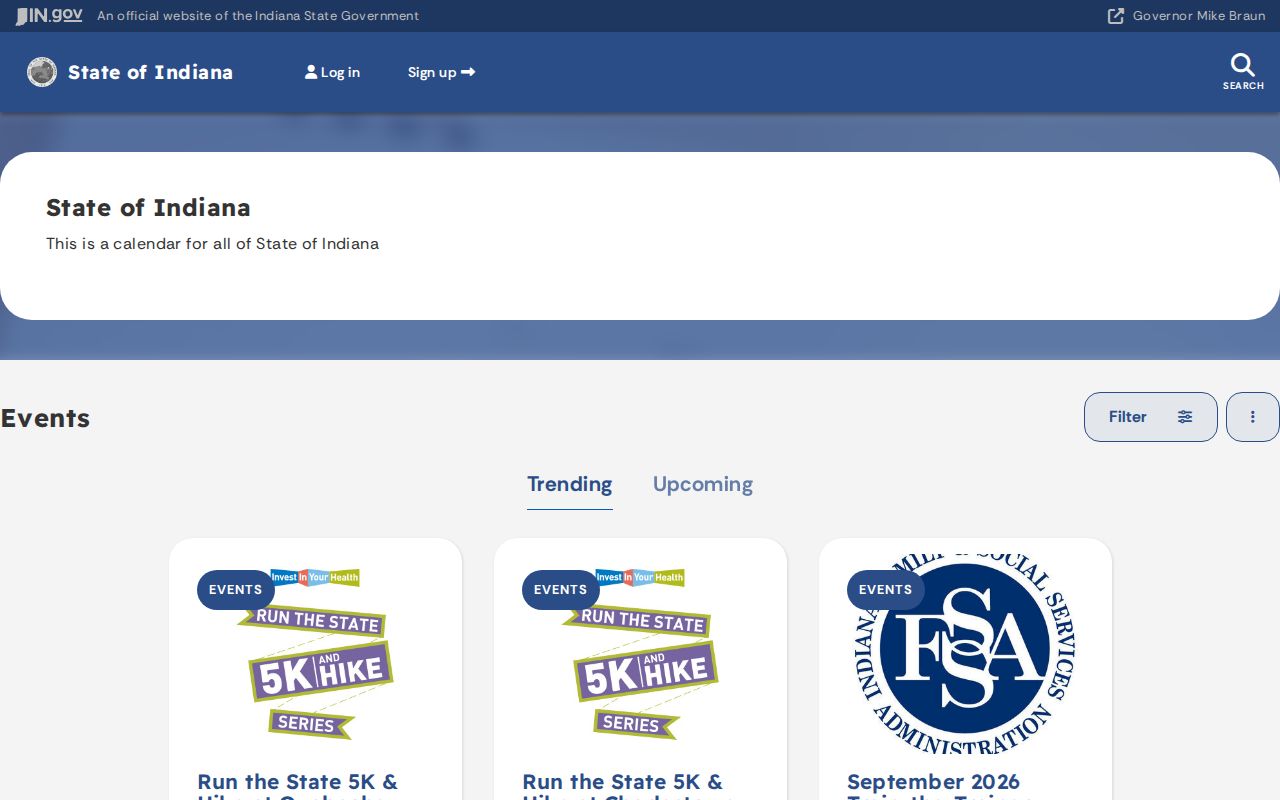Switch to the Upcoming tab
The height and width of the screenshot is (800, 1280).
pos(703,485)
